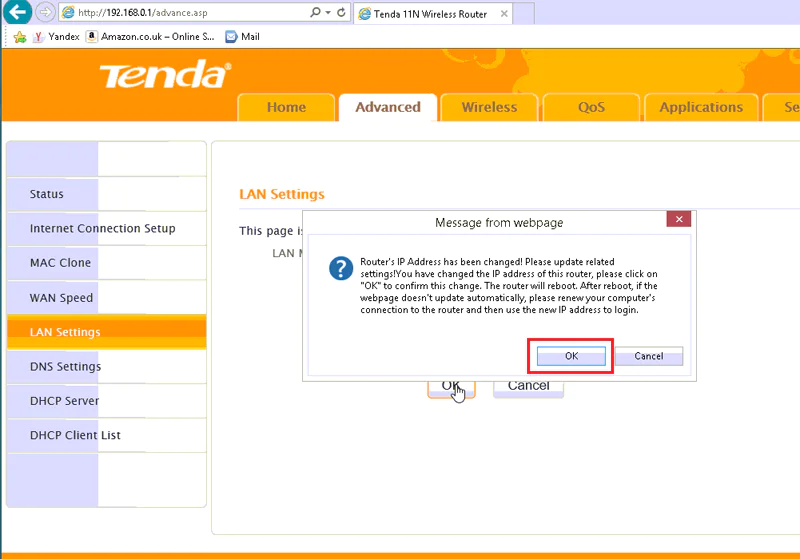Open the Amazon.co.uk bookmark
Viewport: 800px width, 559px height.
tap(150, 37)
